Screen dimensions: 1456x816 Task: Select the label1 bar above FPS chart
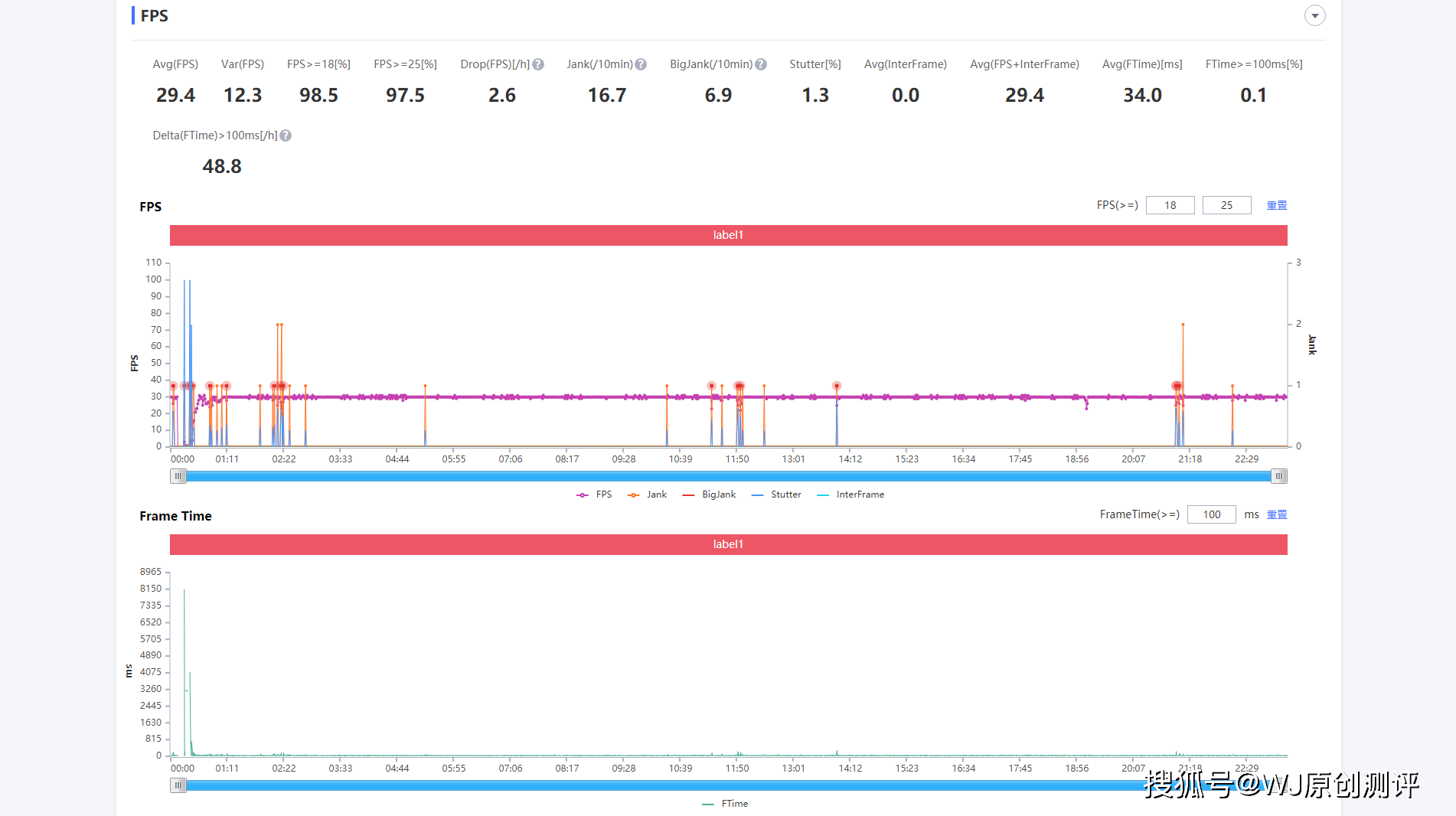click(x=728, y=235)
